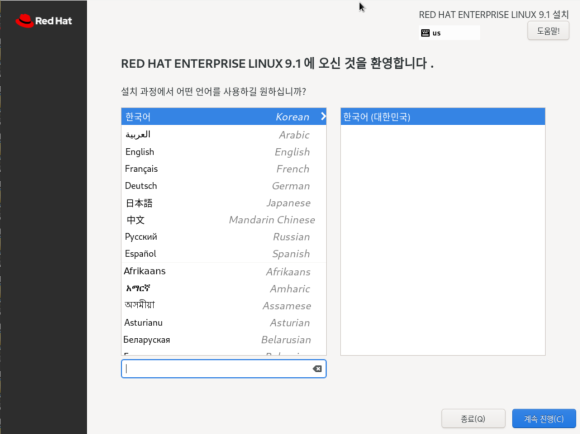
Task: Select Amharic language row
Action: (223, 288)
